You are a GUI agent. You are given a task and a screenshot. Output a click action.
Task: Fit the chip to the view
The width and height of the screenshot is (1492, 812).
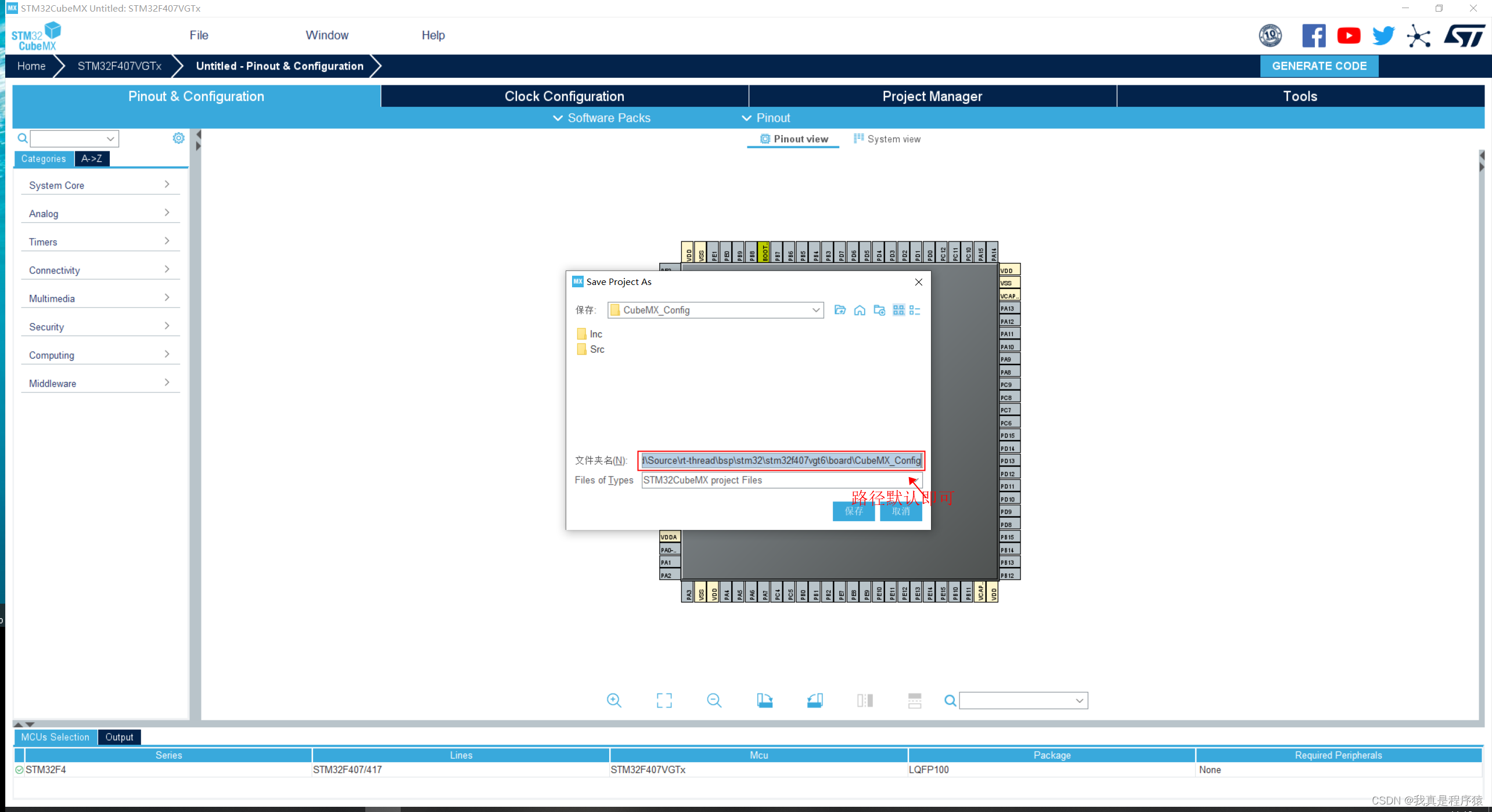pos(664,700)
